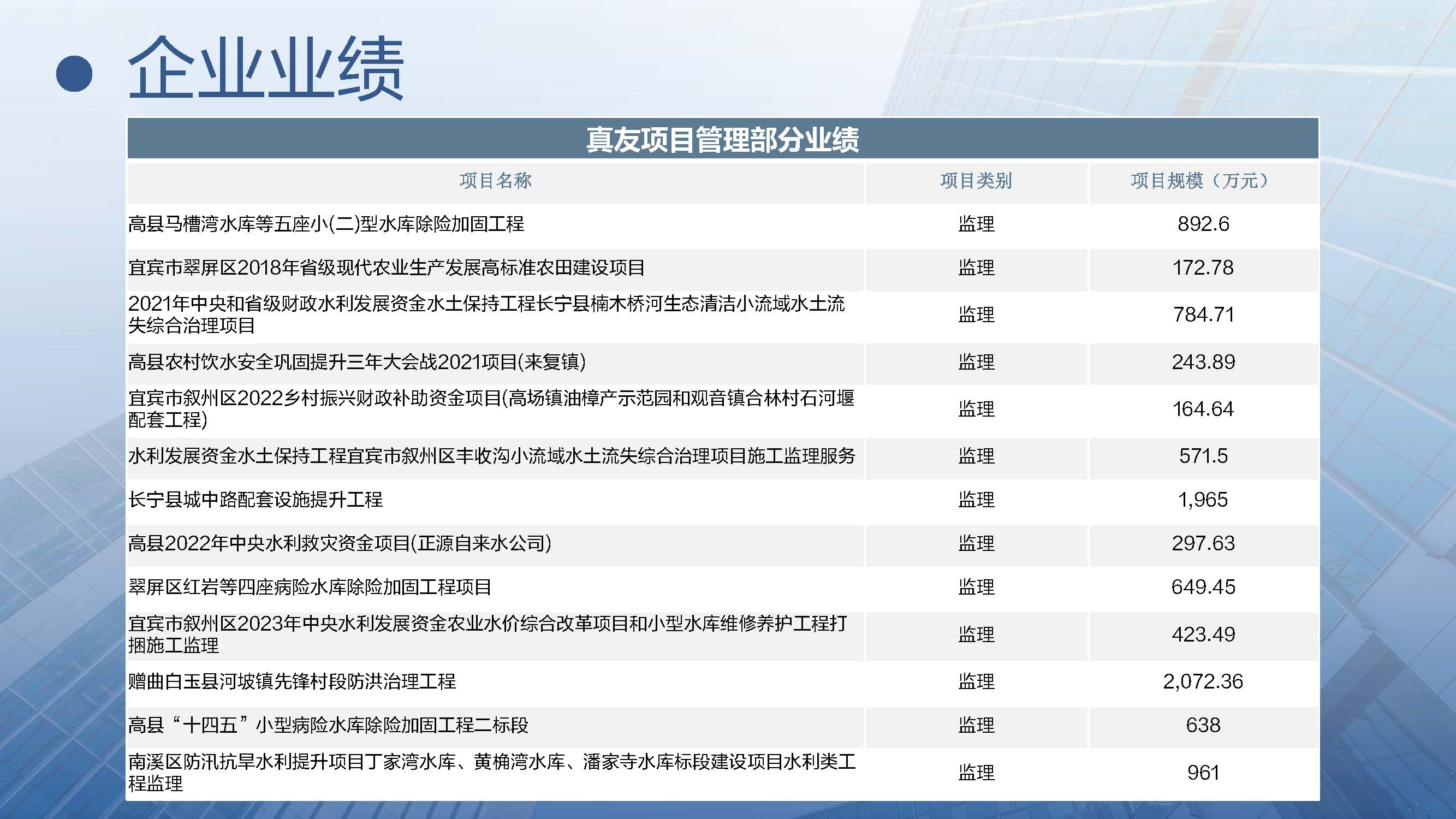
Task: Click the value 638
Action: pyautogui.click(x=1203, y=725)
